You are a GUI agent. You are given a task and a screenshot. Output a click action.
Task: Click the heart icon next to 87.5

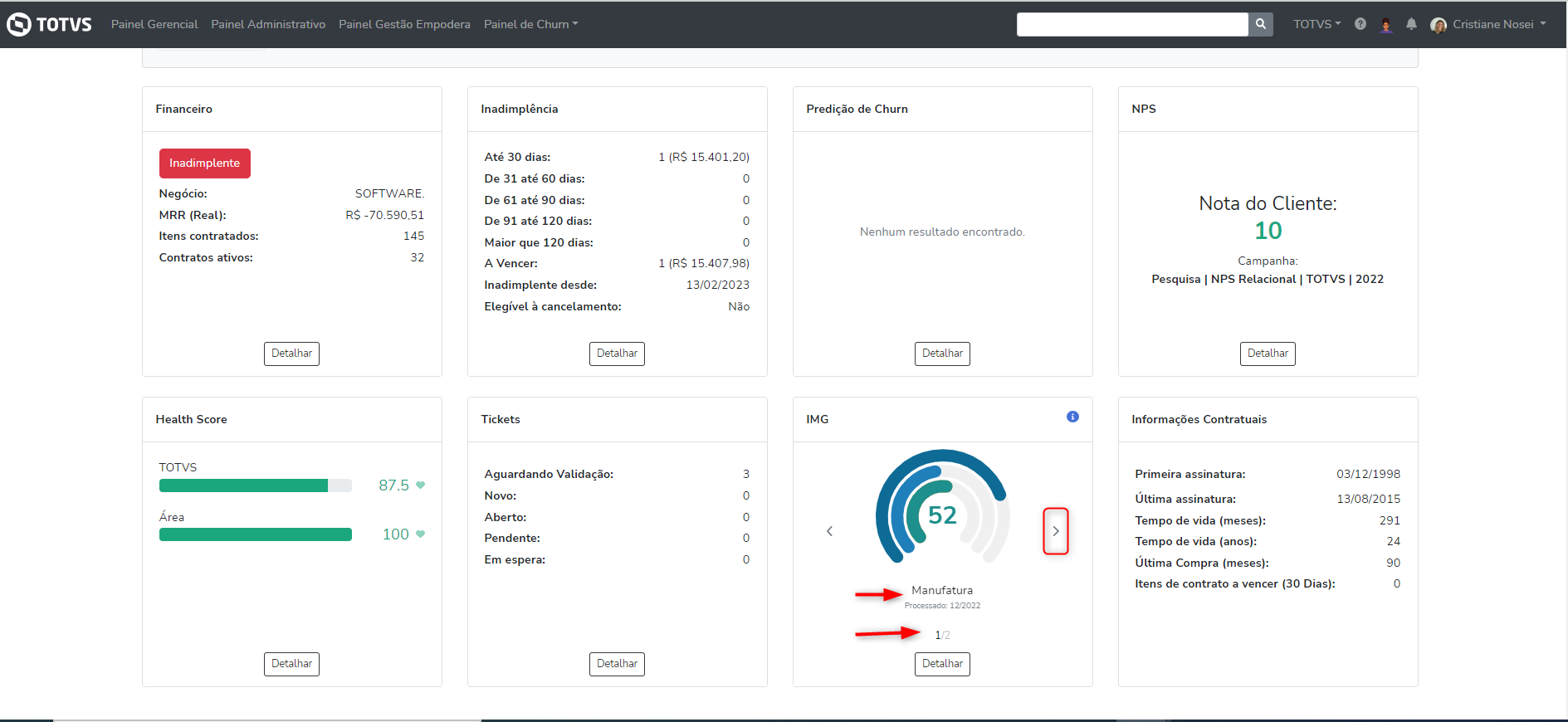pos(420,485)
